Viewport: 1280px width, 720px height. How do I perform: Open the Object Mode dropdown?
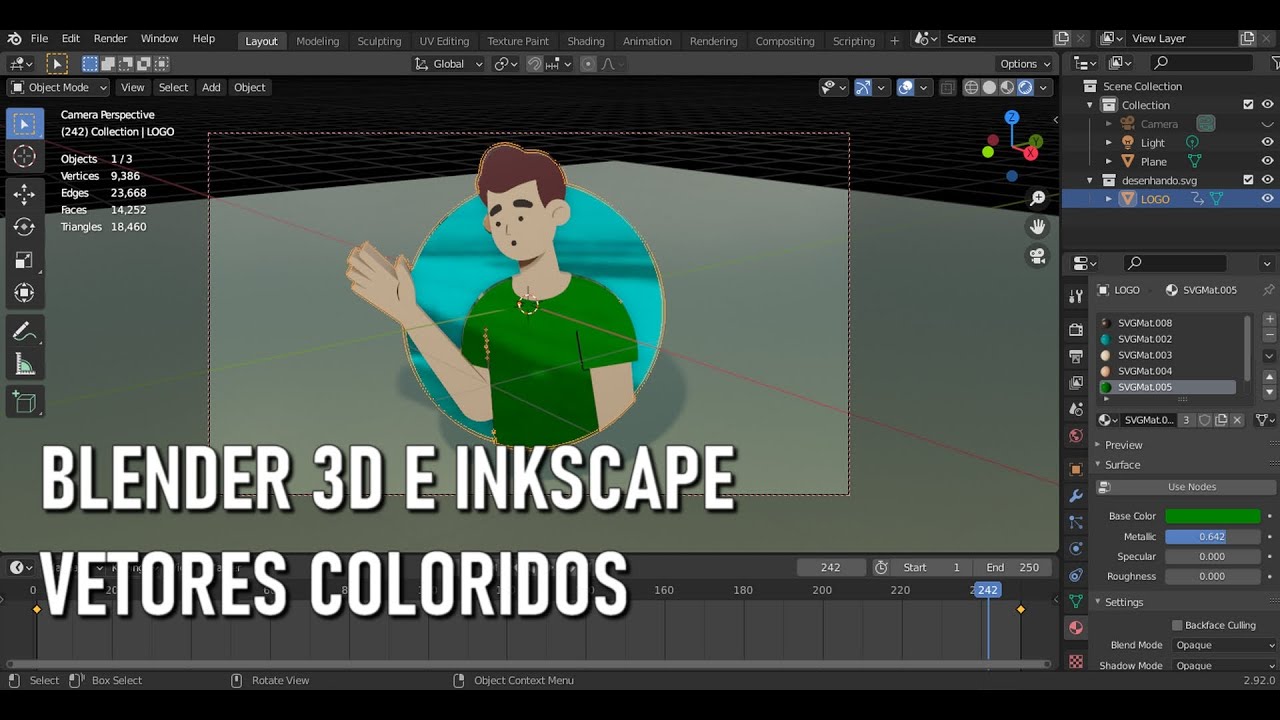click(x=58, y=88)
